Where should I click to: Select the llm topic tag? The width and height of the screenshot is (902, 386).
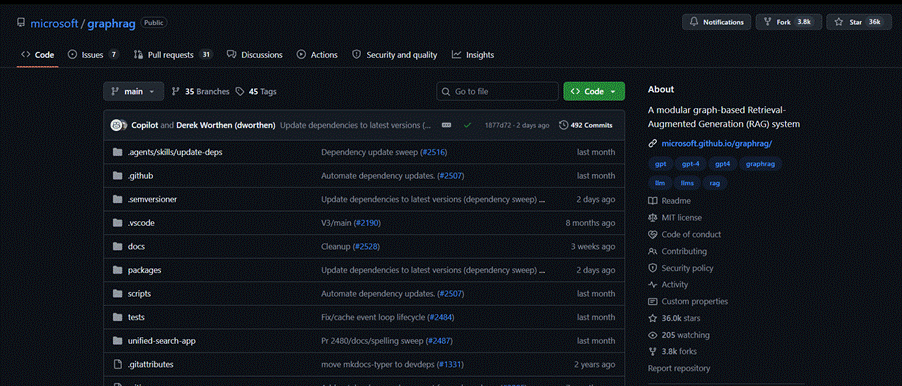[660, 183]
